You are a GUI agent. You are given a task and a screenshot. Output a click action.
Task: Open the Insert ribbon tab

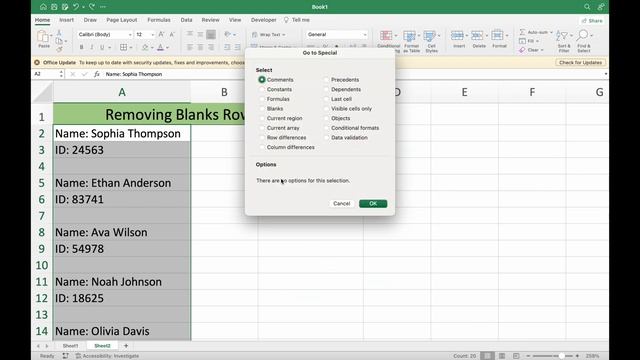point(67,20)
